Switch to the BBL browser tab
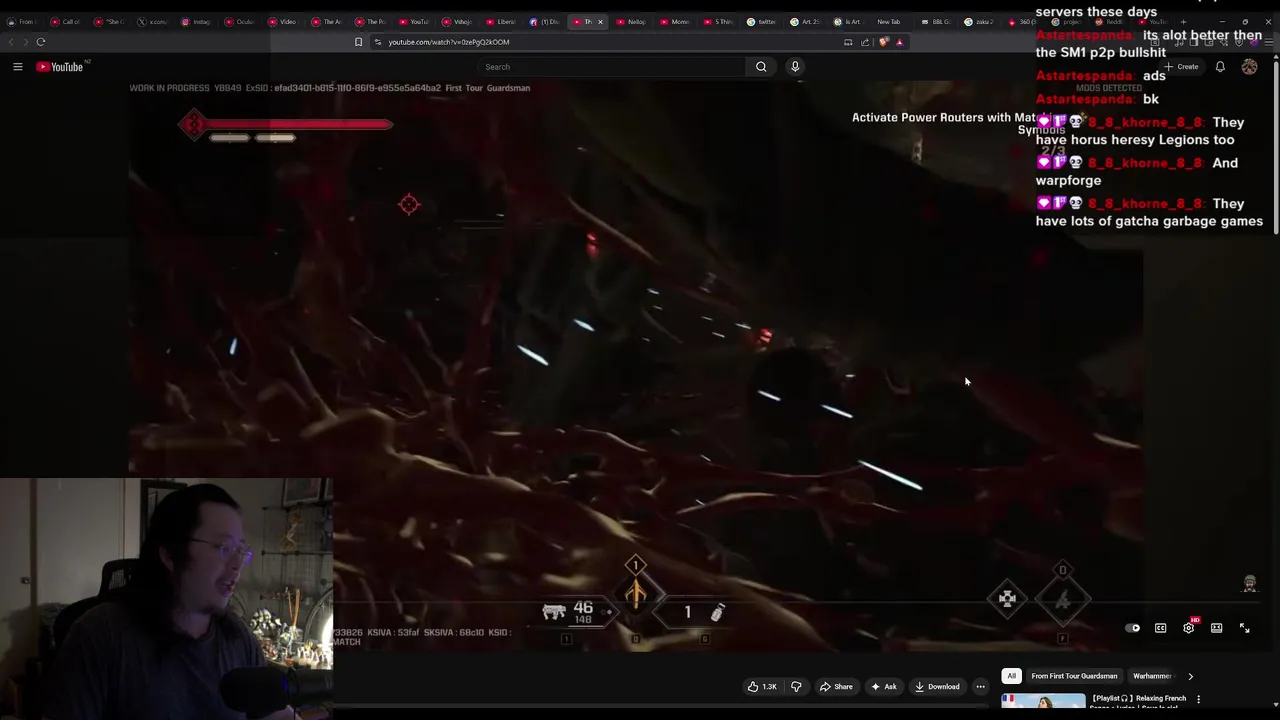This screenshot has height=720, width=1280. (x=936, y=21)
